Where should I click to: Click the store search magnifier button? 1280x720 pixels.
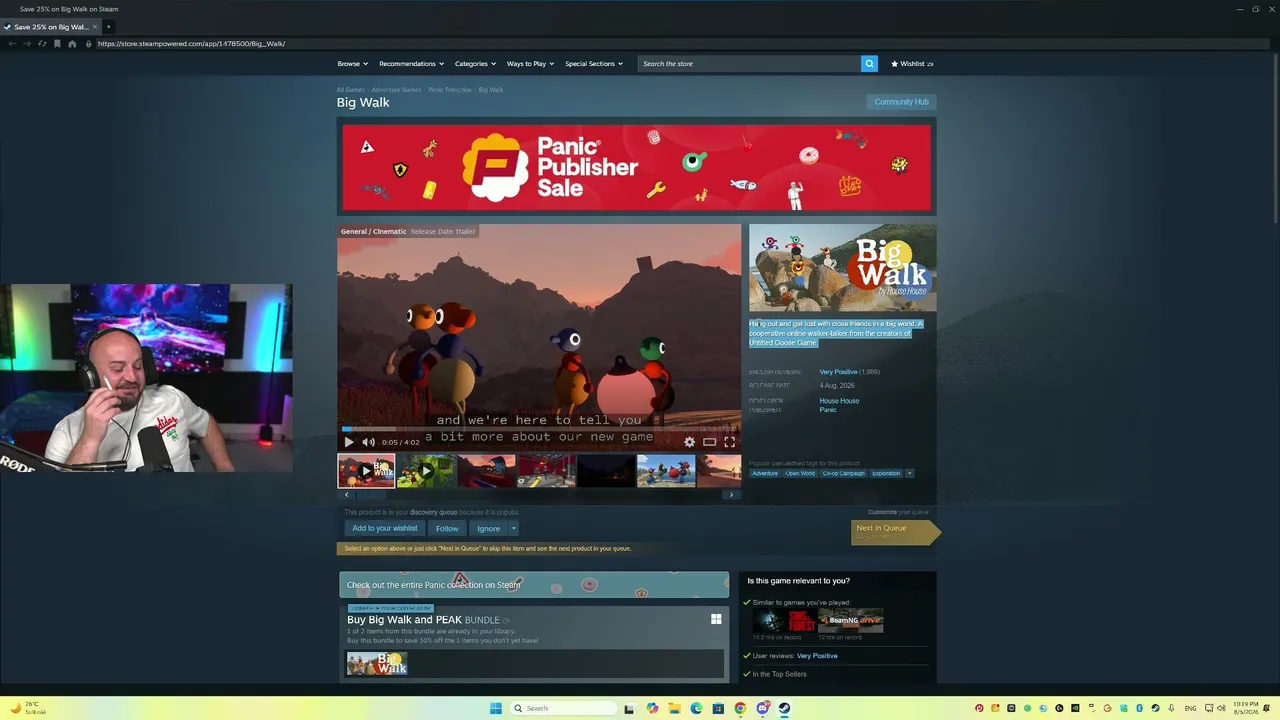pyautogui.click(x=869, y=63)
